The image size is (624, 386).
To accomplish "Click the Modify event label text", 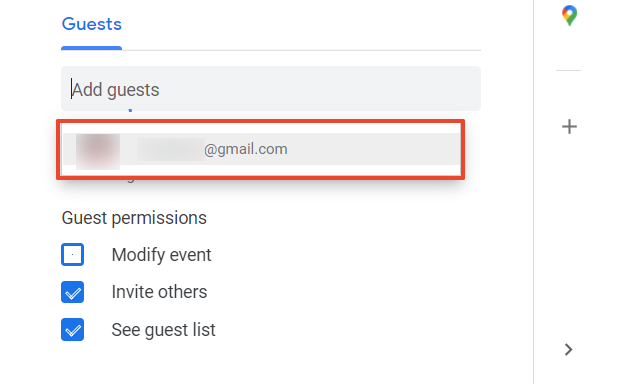I will click(x=161, y=255).
